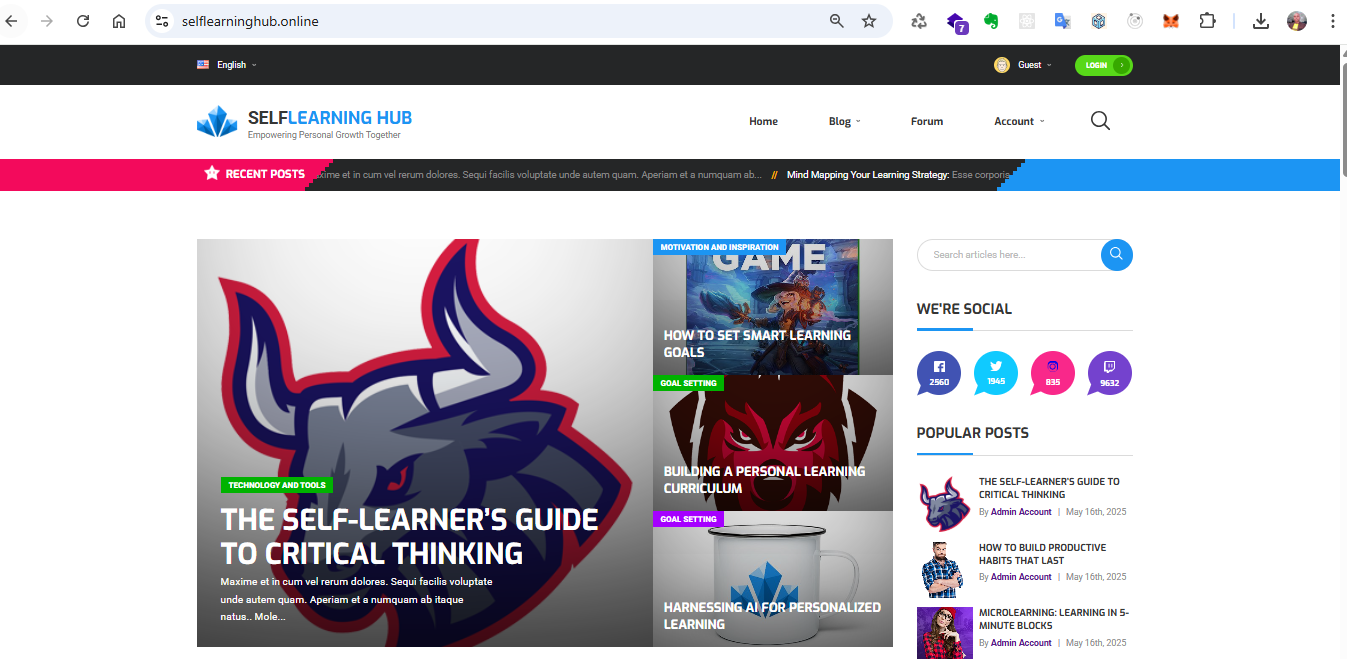Expand the Account navigation menu
Screen dimensions: 1347x659
[x=1018, y=121]
